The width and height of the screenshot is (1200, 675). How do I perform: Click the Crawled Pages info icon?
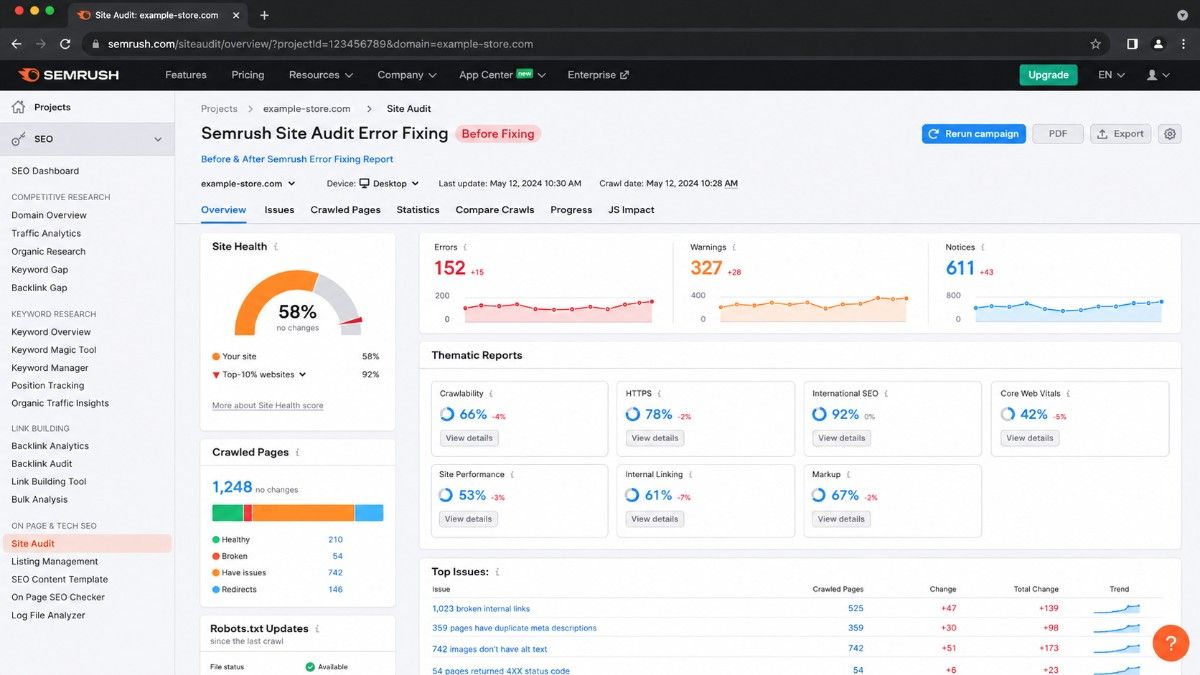click(x=297, y=453)
